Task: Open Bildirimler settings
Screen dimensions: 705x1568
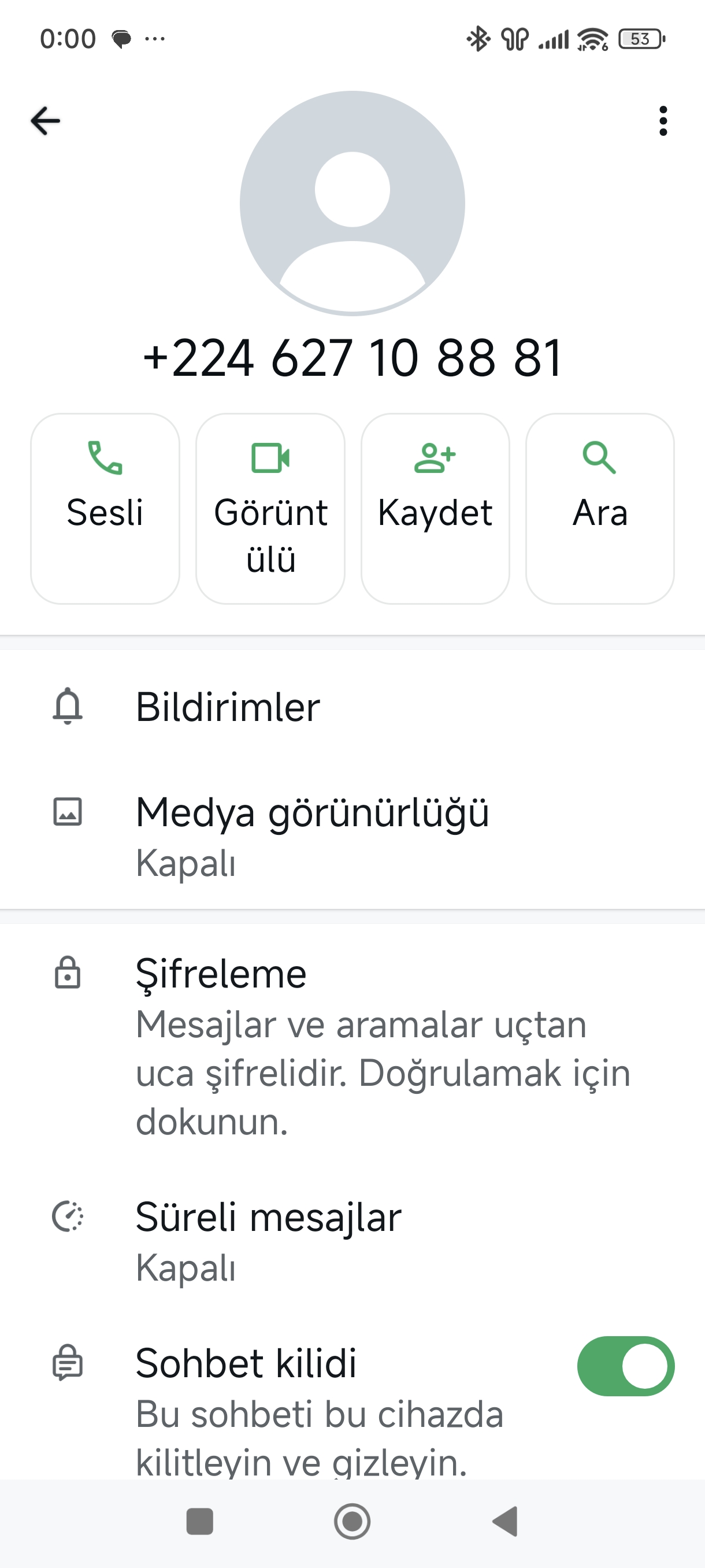Action: pyautogui.click(x=228, y=707)
